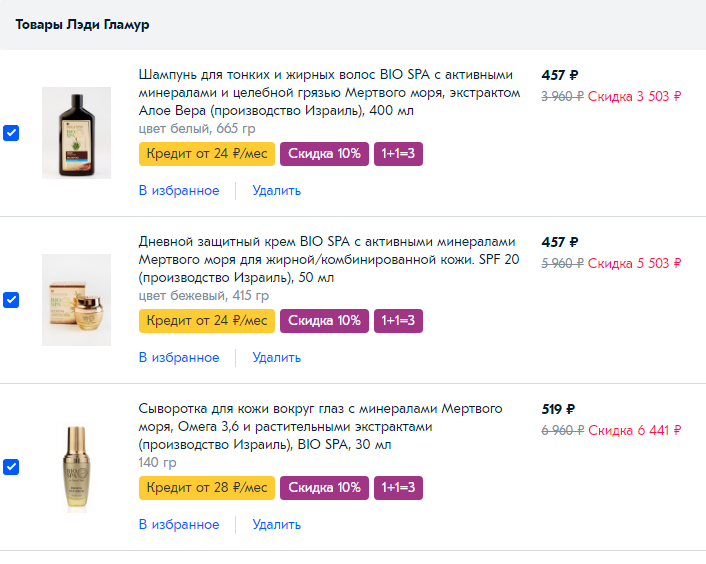The width and height of the screenshot is (706, 564).
Task: Click the eye serum '1+1=3' badge
Action: click(x=398, y=488)
